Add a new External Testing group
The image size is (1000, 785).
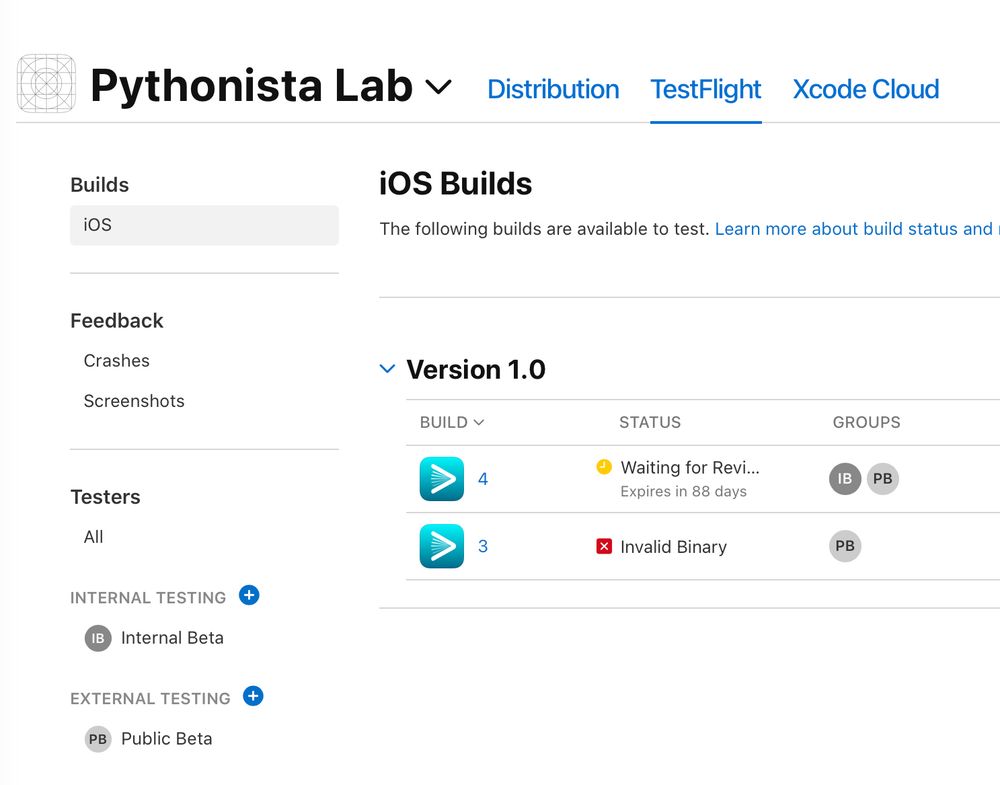click(253, 696)
